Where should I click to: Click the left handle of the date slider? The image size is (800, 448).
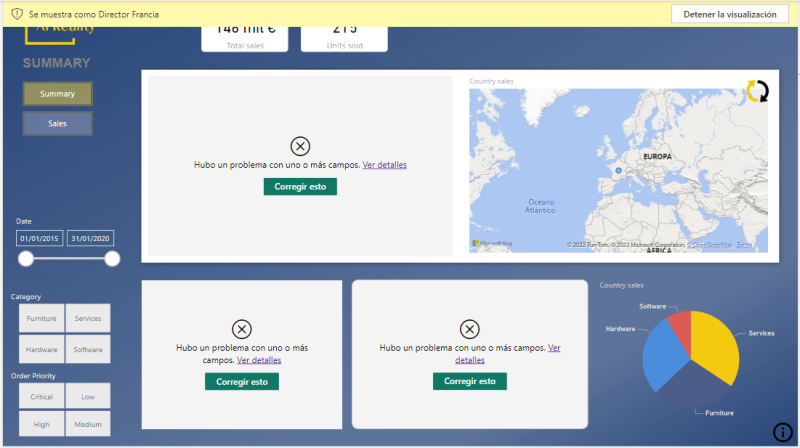pyautogui.click(x=26, y=259)
